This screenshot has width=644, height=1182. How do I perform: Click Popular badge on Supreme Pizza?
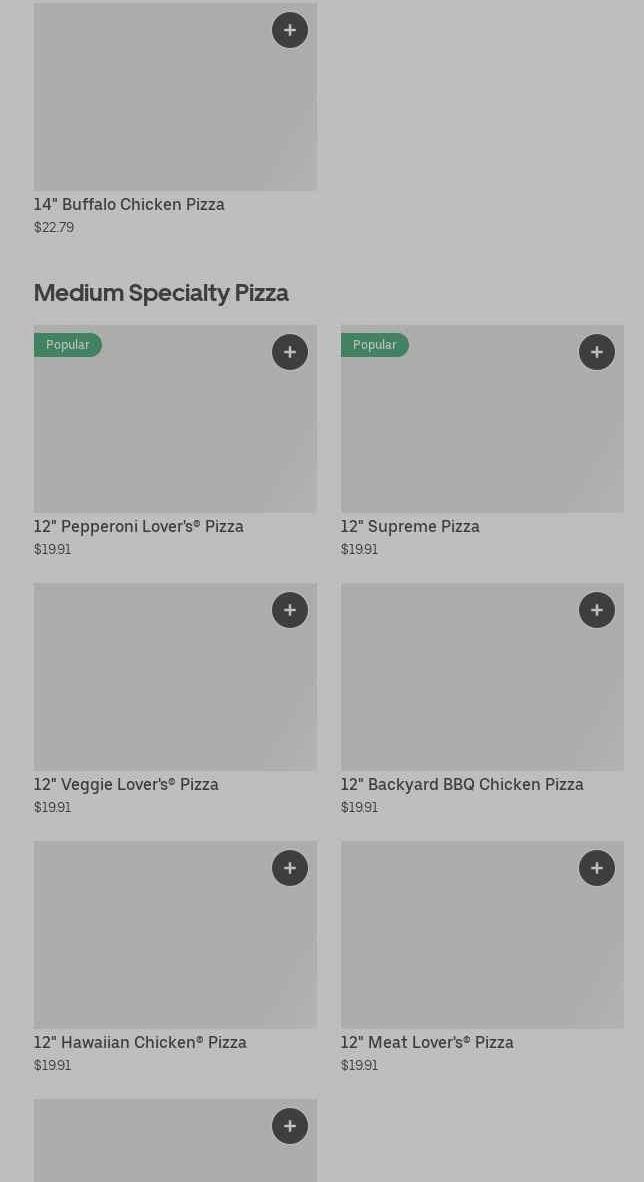pos(375,345)
